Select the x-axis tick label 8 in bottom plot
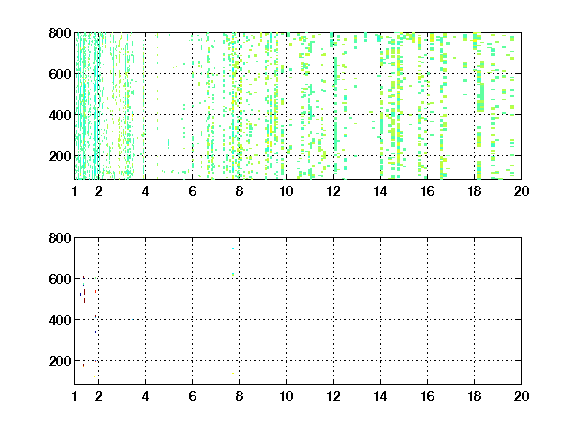 tap(239, 396)
